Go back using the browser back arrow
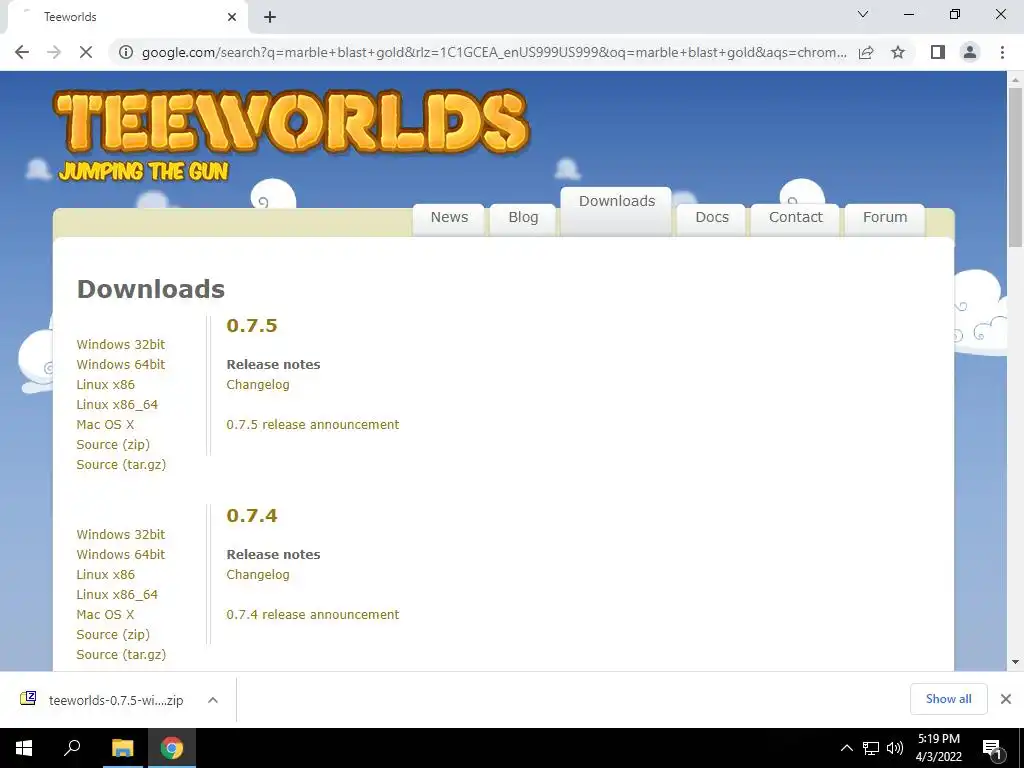 click(22, 52)
